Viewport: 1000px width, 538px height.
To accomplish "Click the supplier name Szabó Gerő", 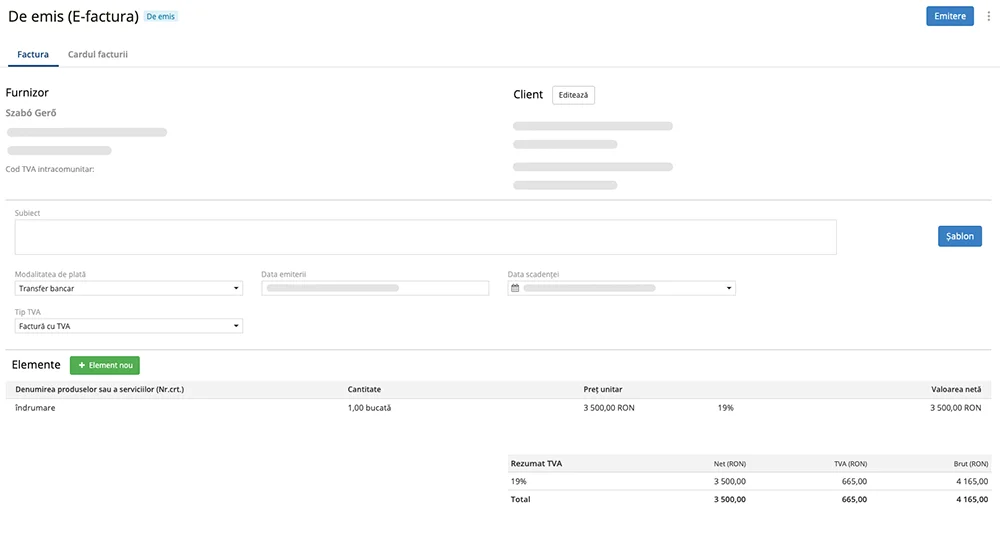I will pyautogui.click(x=31, y=113).
